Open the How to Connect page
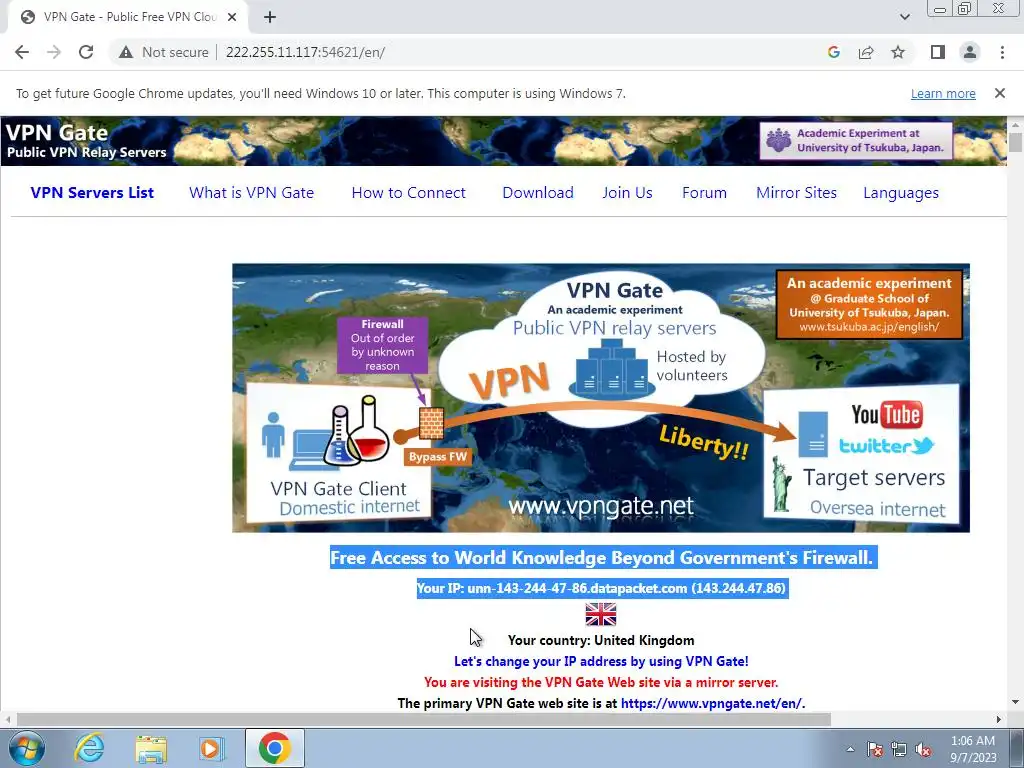Screen dimensions: 1024x768 pos(409,193)
